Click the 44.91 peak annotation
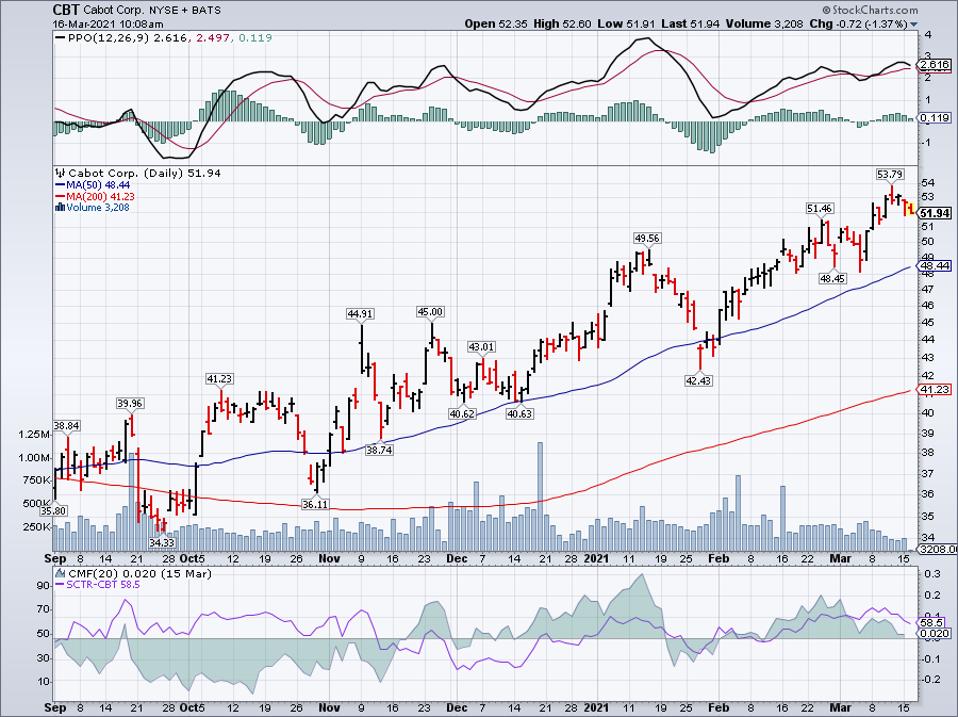The height and width of the screenshot is (717, 958). click(x=360, y=314)
